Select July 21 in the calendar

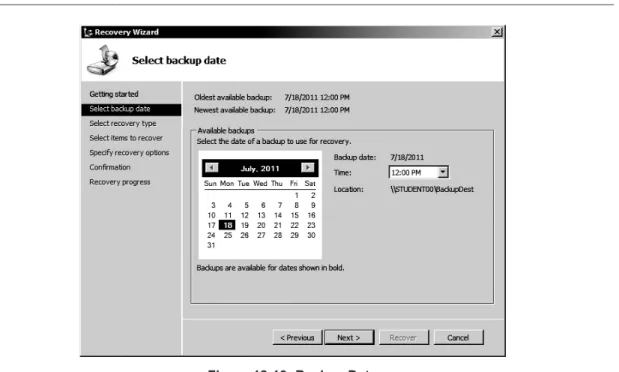[278, 225]
